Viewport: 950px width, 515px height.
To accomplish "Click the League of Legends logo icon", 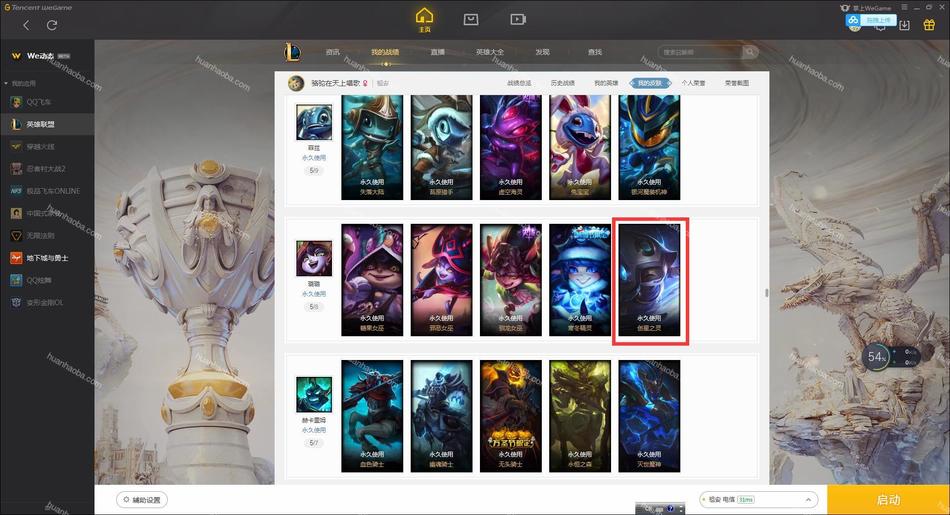I will coord(293,52).
